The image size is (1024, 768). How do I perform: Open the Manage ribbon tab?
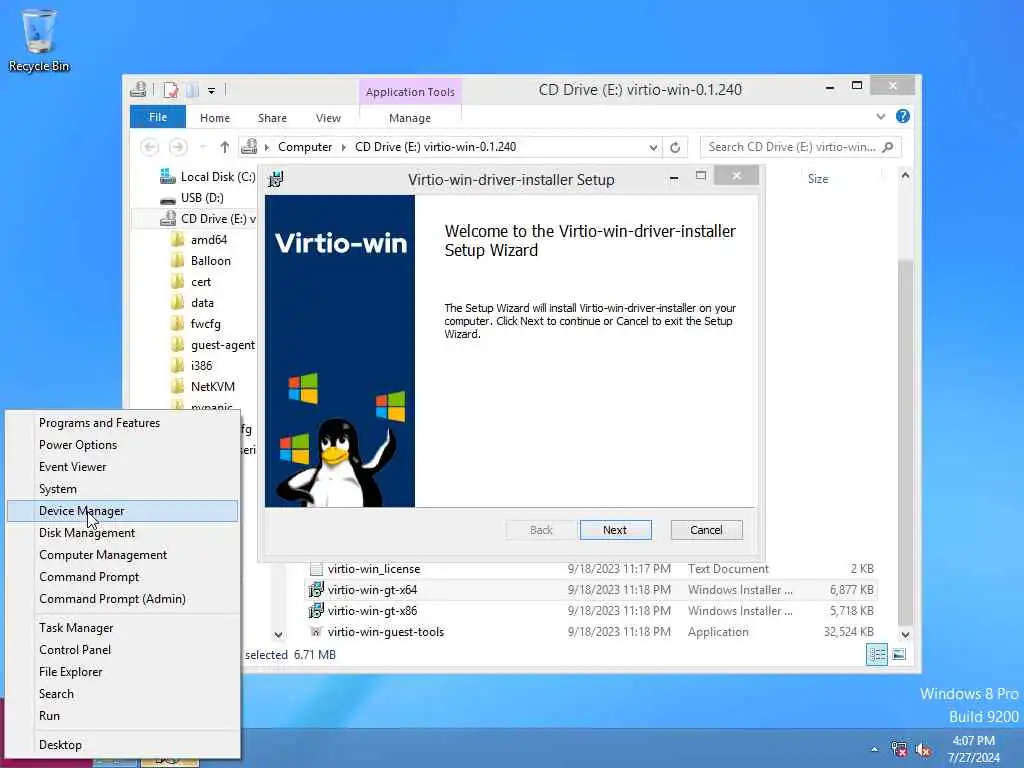point(410,118)
